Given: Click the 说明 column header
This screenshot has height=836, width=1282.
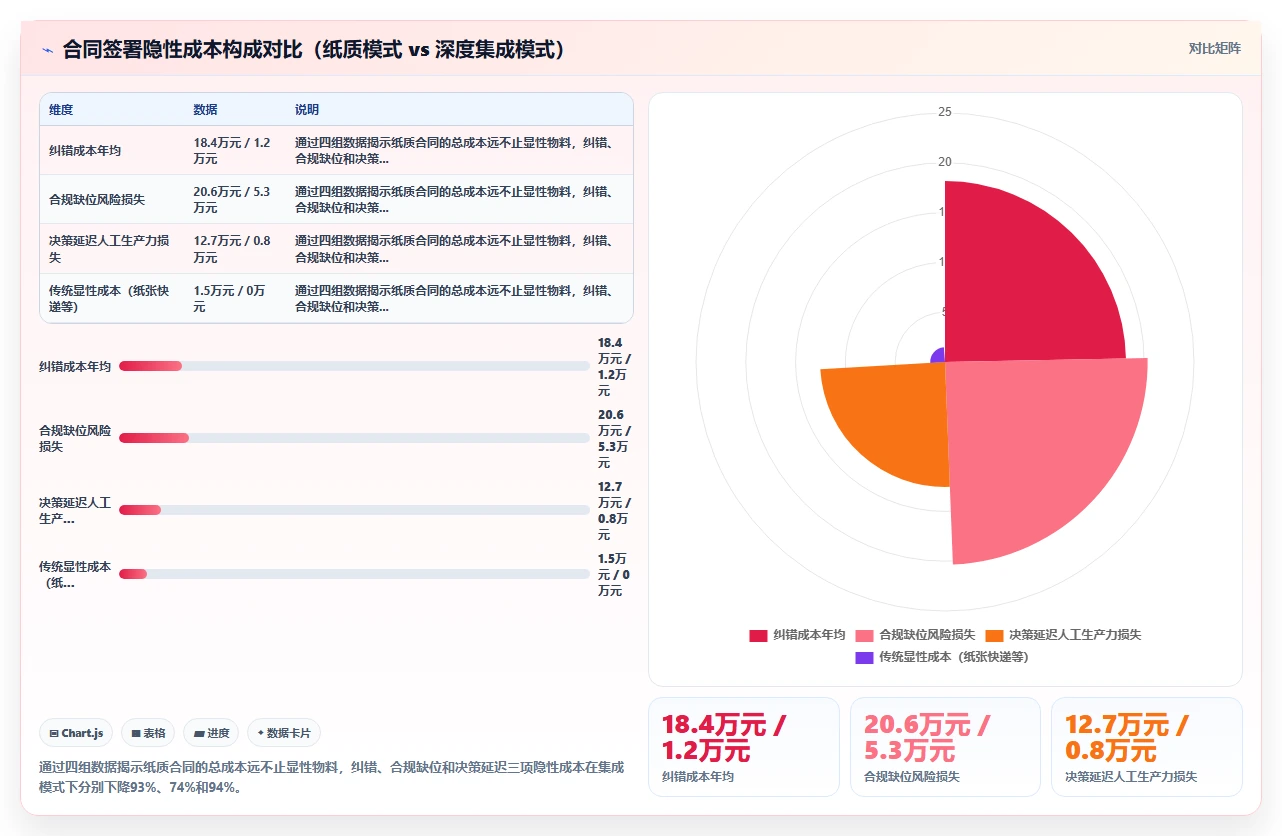Looking at the screenshot, I should (307, 110).
